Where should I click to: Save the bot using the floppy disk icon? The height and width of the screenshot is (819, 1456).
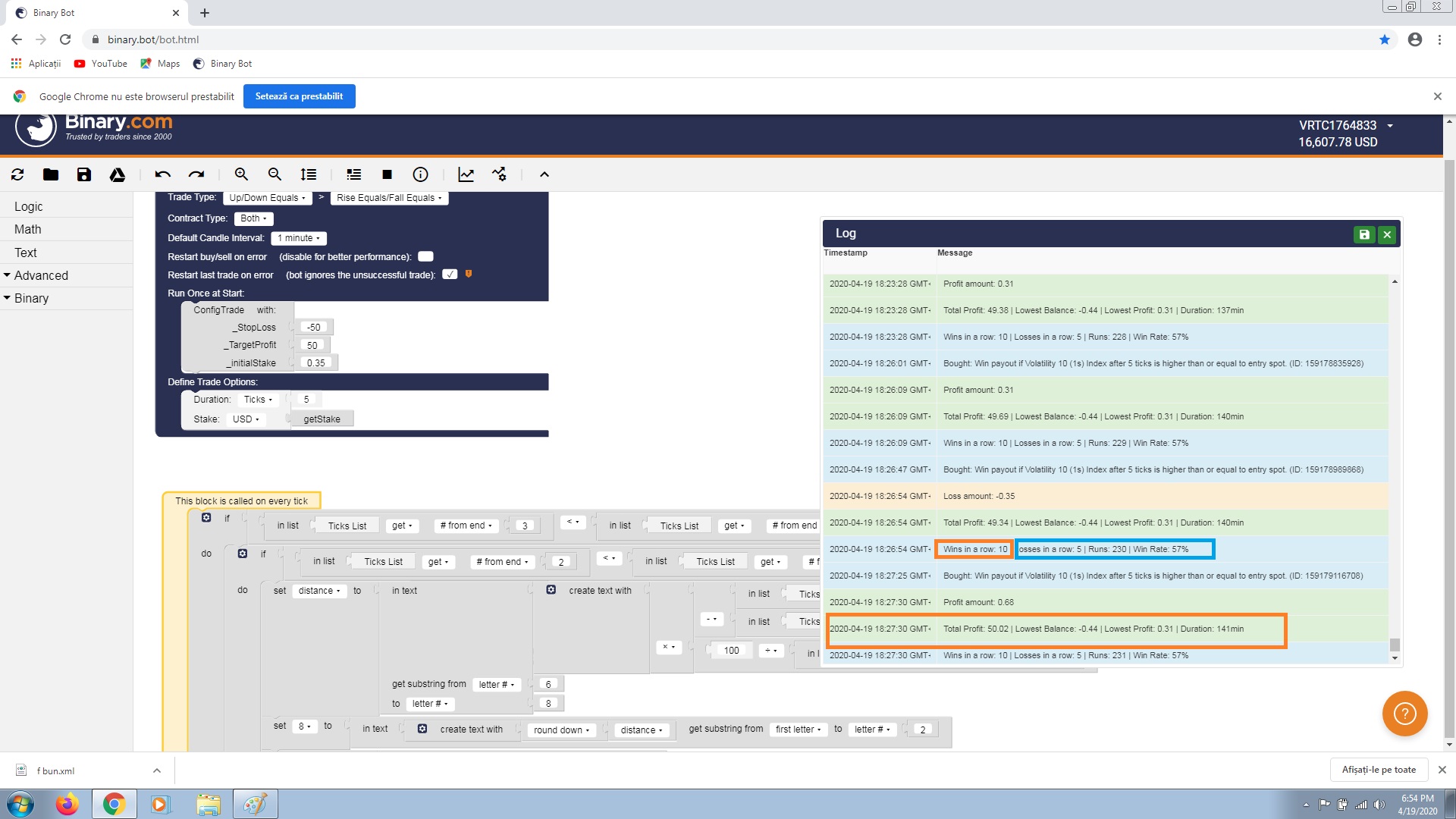83,174
